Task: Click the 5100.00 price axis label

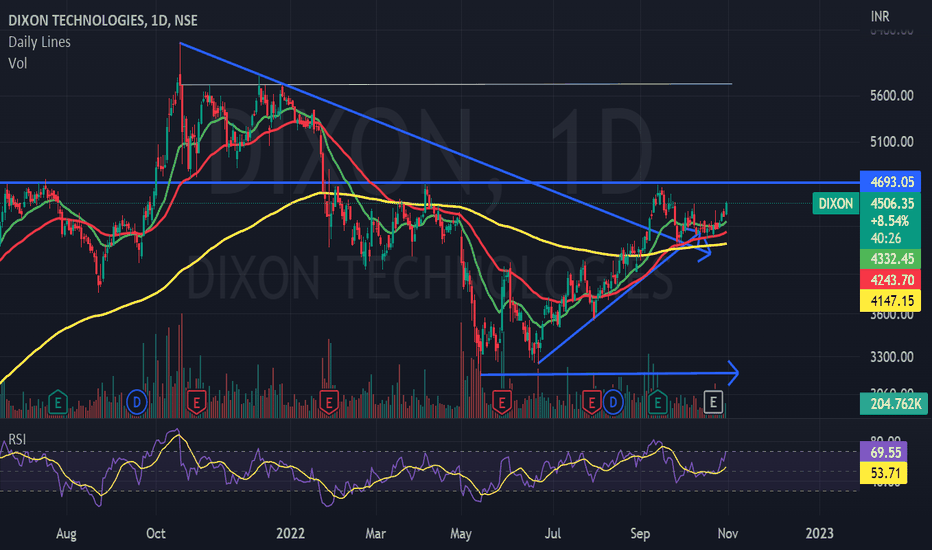Action: click(x=892, y=142)
